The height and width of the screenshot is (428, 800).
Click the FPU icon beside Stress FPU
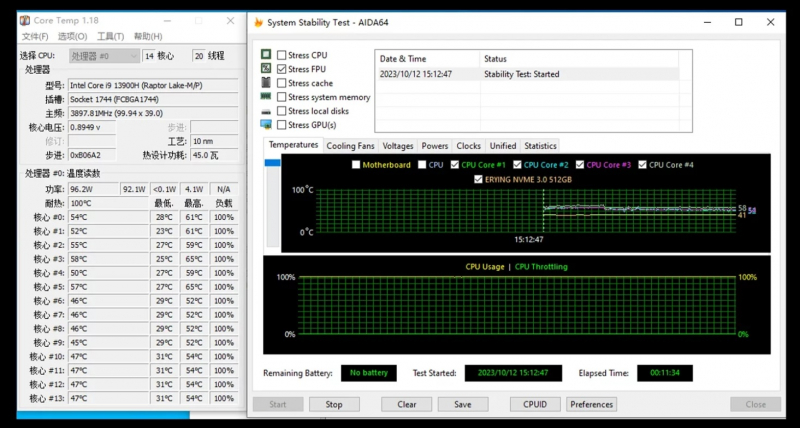pos(266,69)
